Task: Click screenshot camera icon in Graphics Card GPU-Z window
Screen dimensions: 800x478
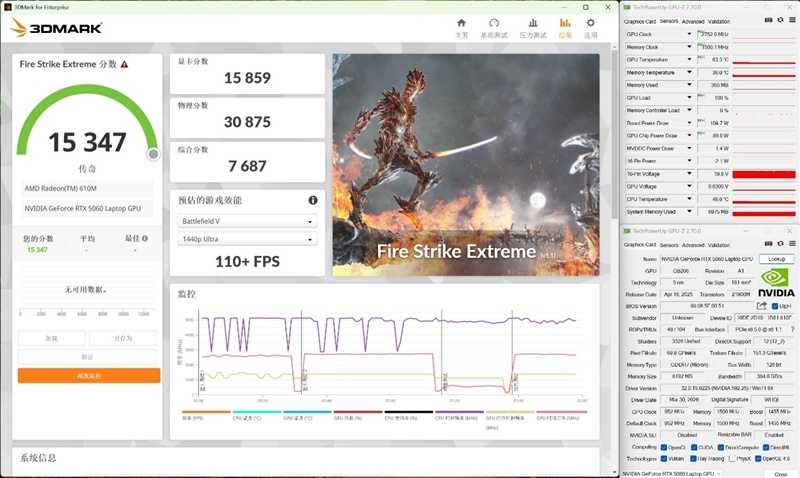Action: pos(768,244)
